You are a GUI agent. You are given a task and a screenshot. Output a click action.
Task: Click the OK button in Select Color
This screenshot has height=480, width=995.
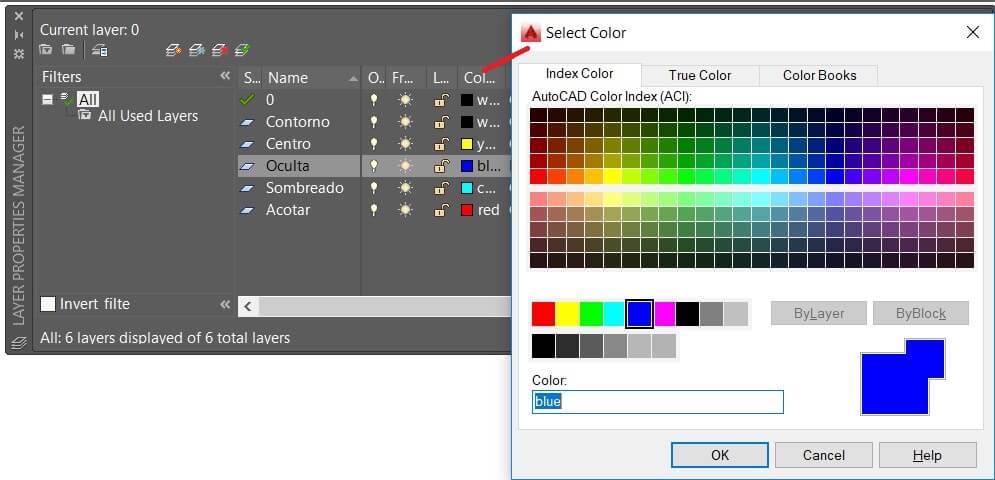(x=720, y=455)
